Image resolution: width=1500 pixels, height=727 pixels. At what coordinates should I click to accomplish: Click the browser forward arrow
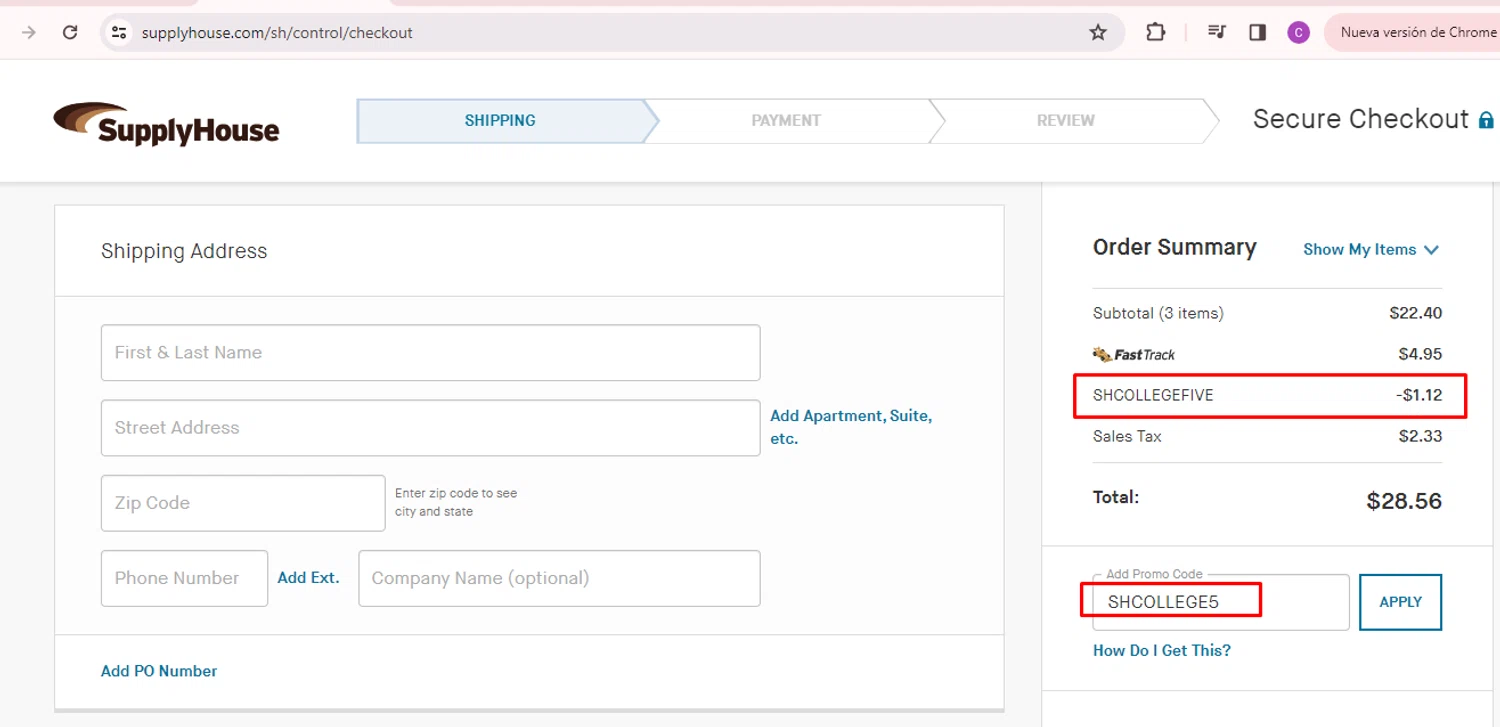[x=29, y=32]
